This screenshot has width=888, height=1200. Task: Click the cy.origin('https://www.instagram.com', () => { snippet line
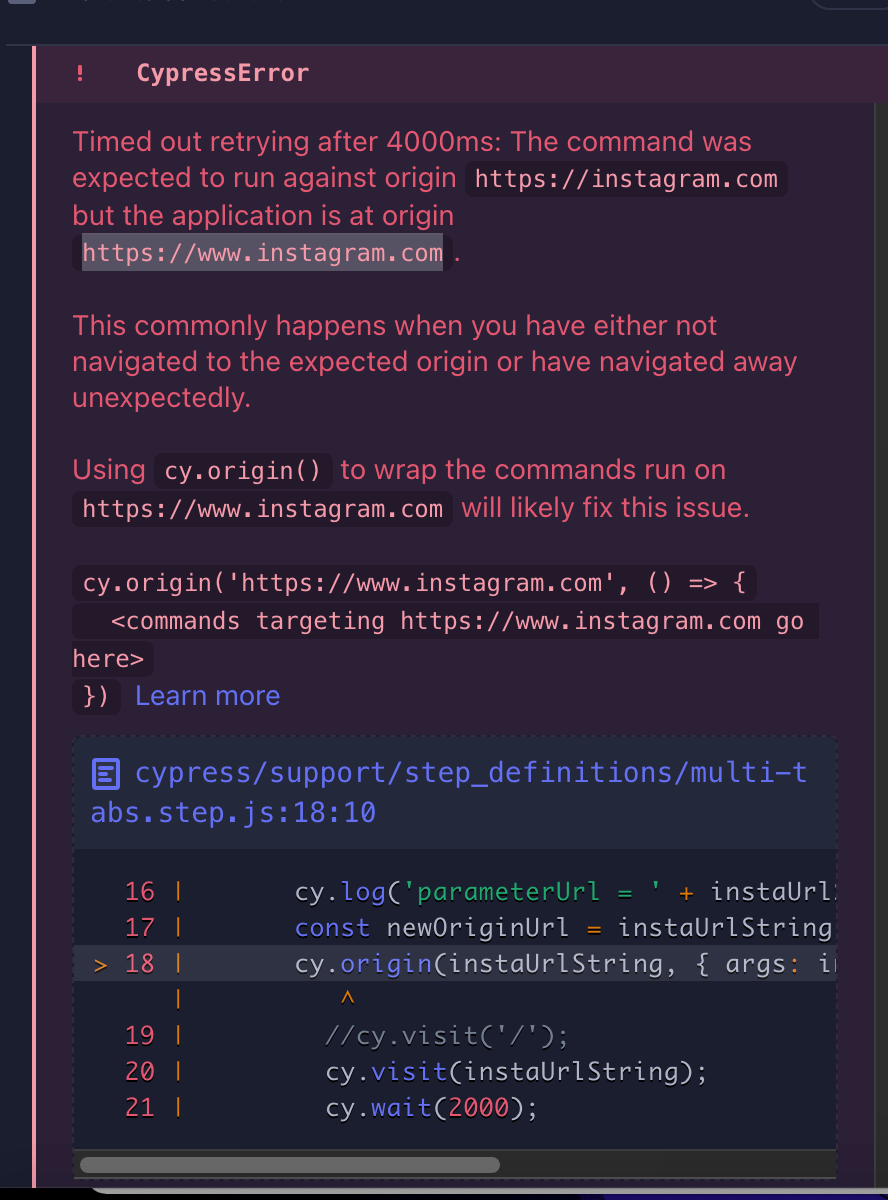(x=415, y=582)
